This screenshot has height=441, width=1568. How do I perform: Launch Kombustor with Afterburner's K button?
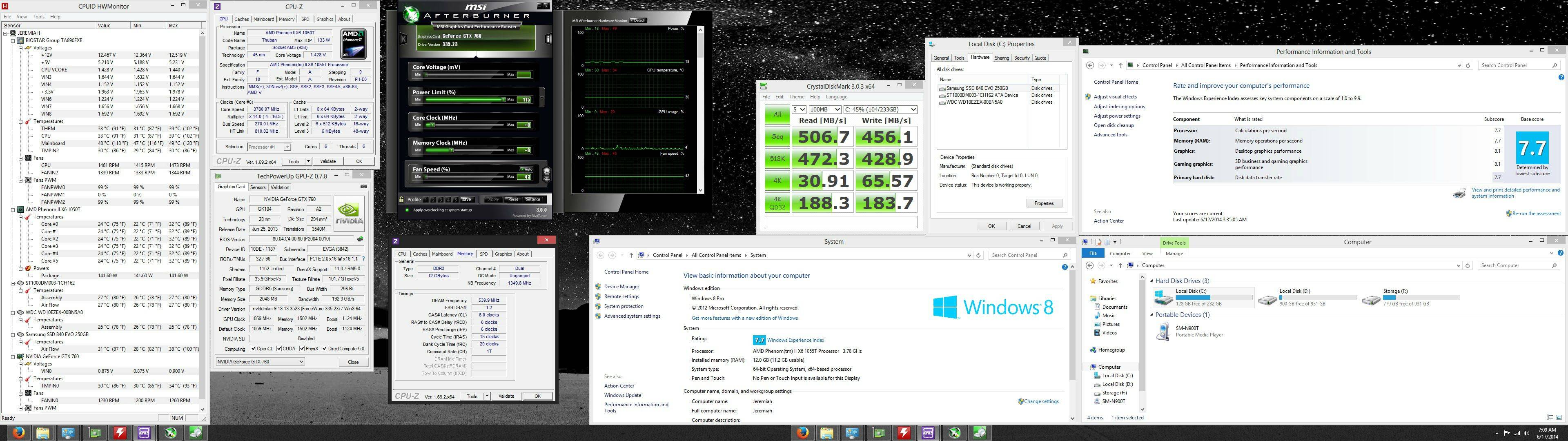coord(403,39)
